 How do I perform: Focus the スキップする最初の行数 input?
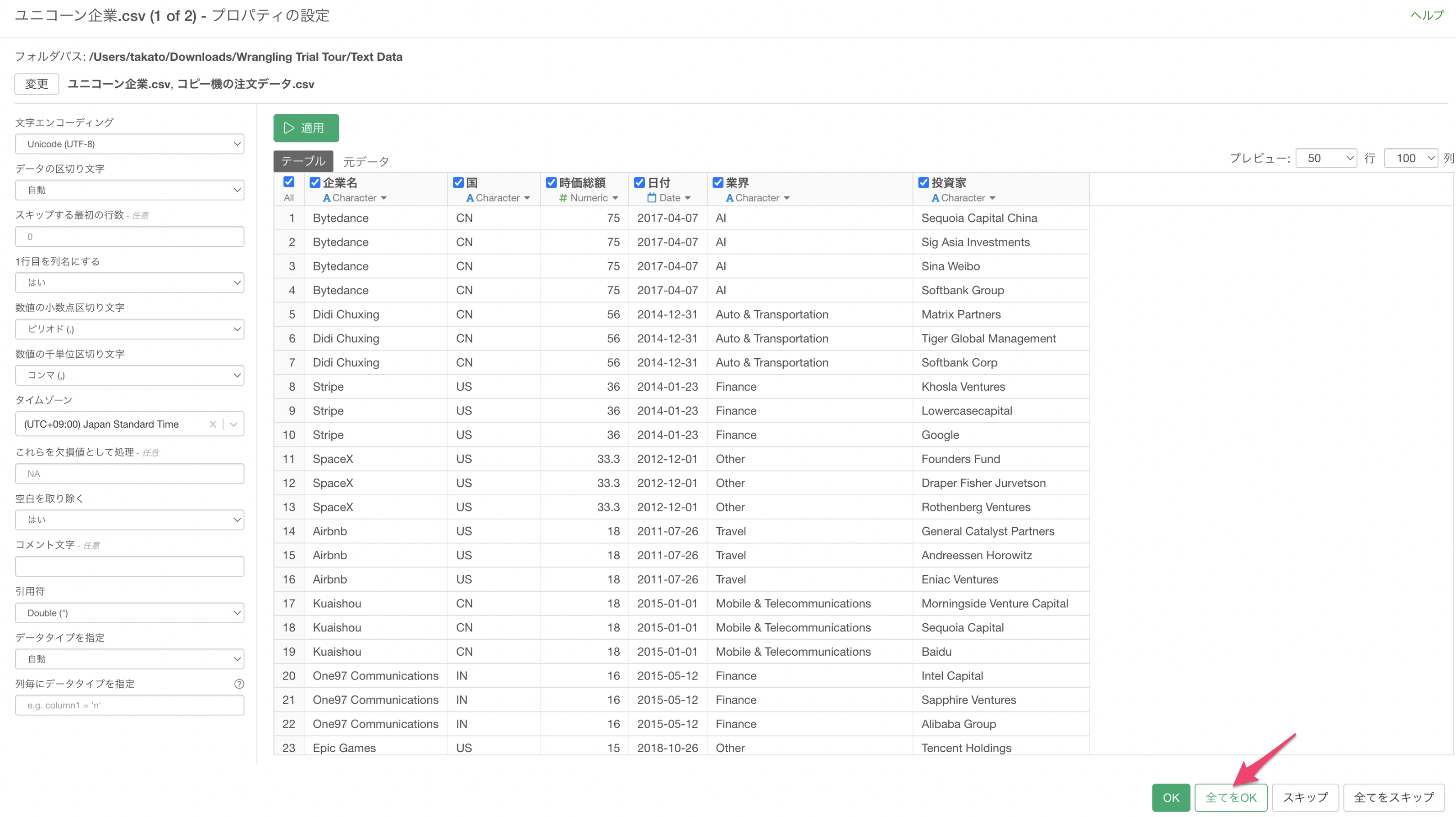[129, 237]
